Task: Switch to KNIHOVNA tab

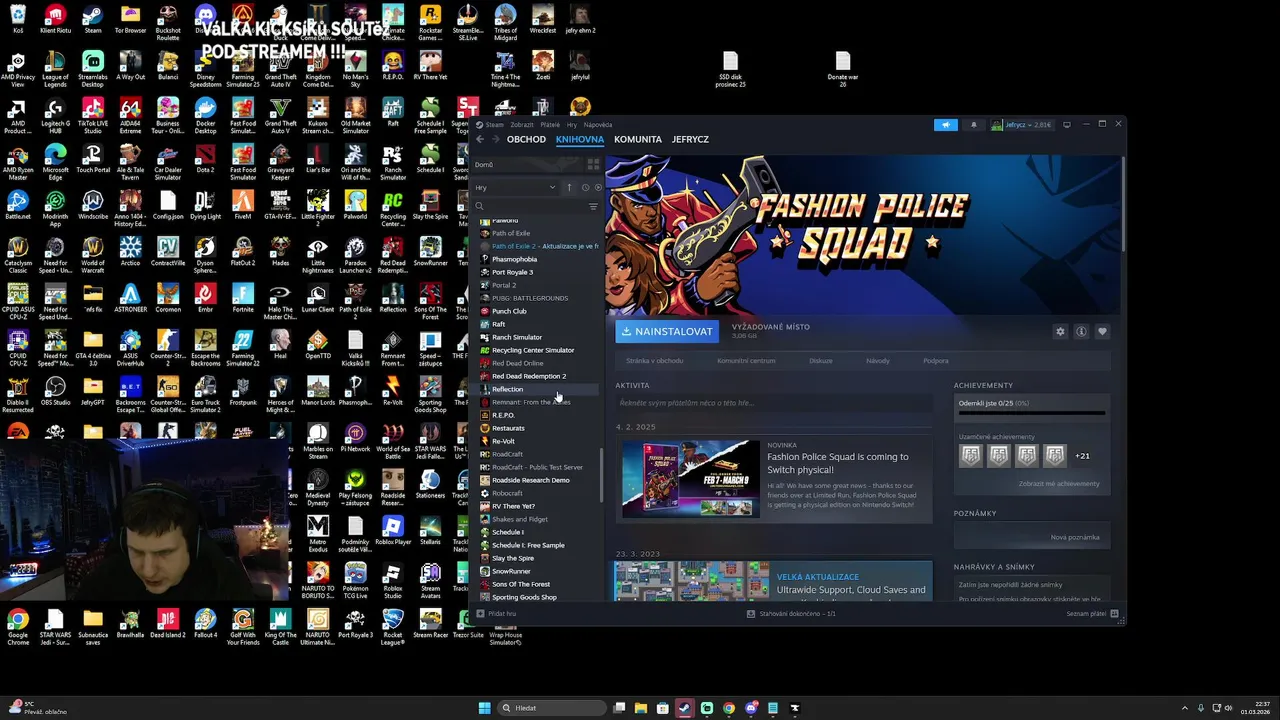Action: pyautogui.click(x=580, y=139)
